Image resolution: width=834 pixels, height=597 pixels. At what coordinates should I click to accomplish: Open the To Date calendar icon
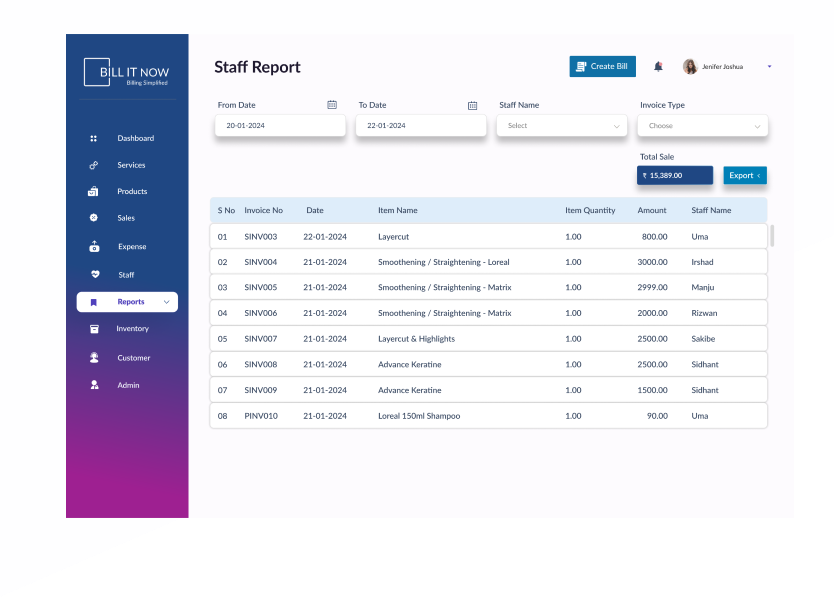473,105
